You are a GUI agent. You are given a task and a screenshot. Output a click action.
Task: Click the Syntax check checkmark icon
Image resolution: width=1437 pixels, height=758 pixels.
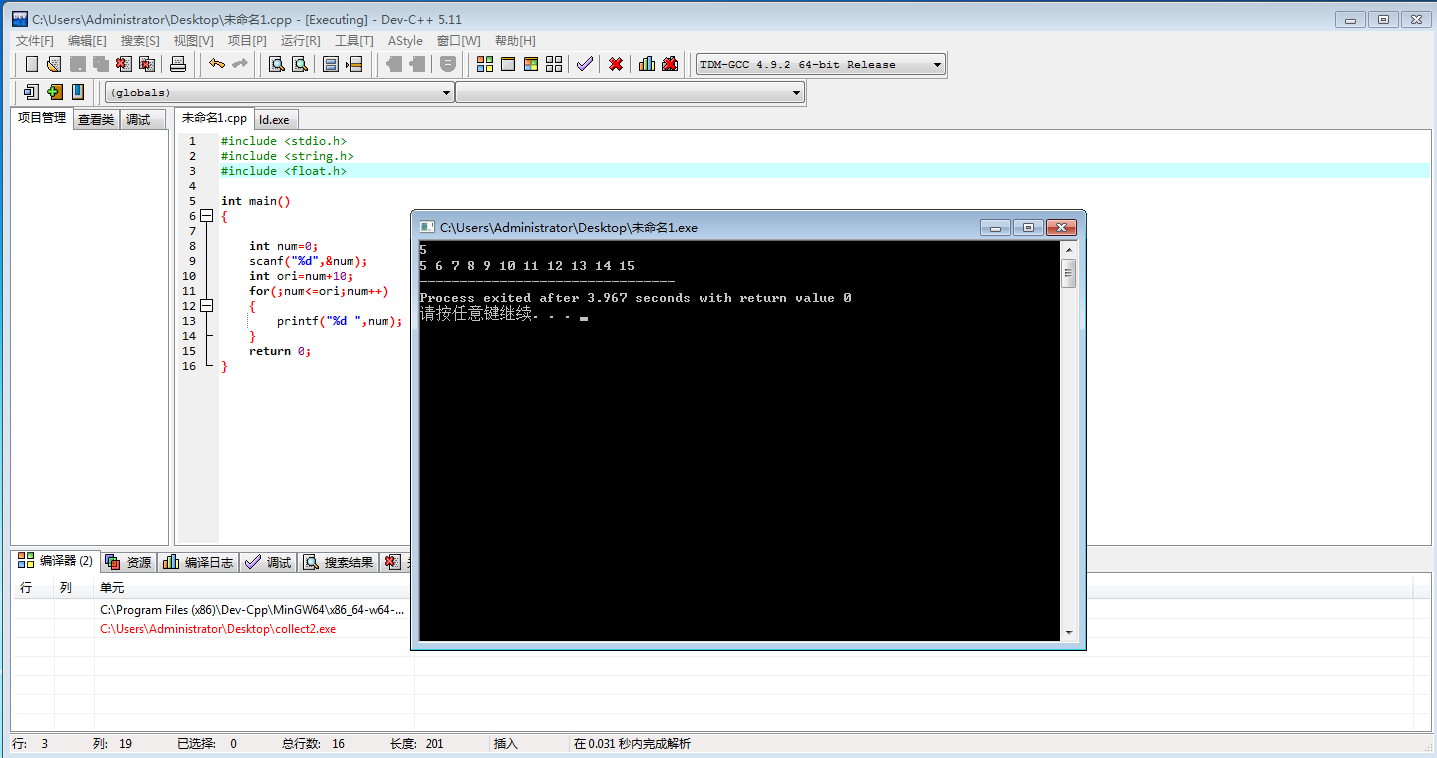[585, 64]
